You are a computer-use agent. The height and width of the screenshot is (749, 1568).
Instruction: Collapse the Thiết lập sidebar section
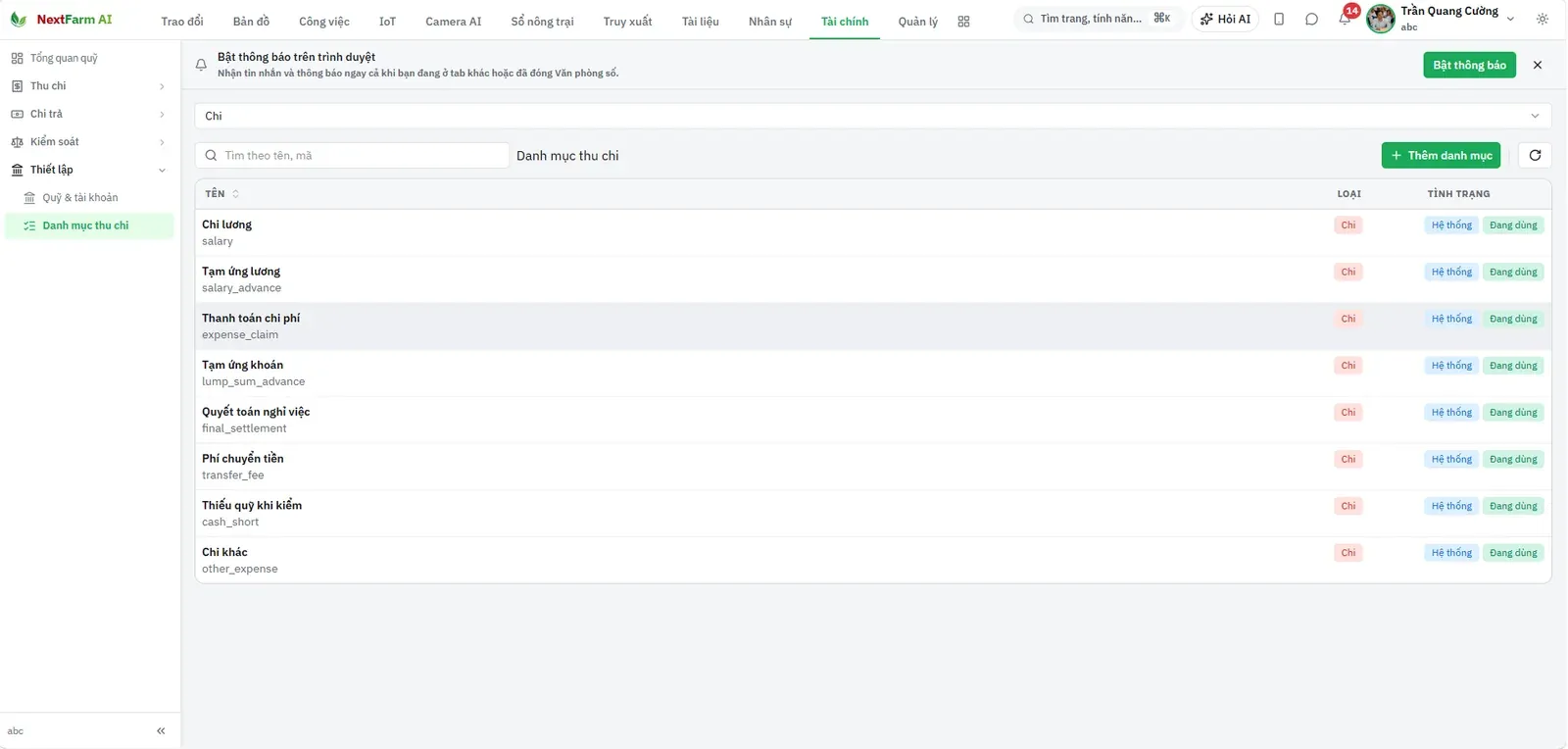tap(88, 170)
